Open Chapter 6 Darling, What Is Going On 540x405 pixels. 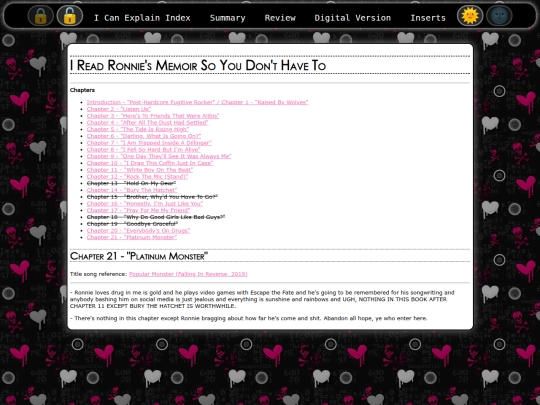tap(144, 136)
